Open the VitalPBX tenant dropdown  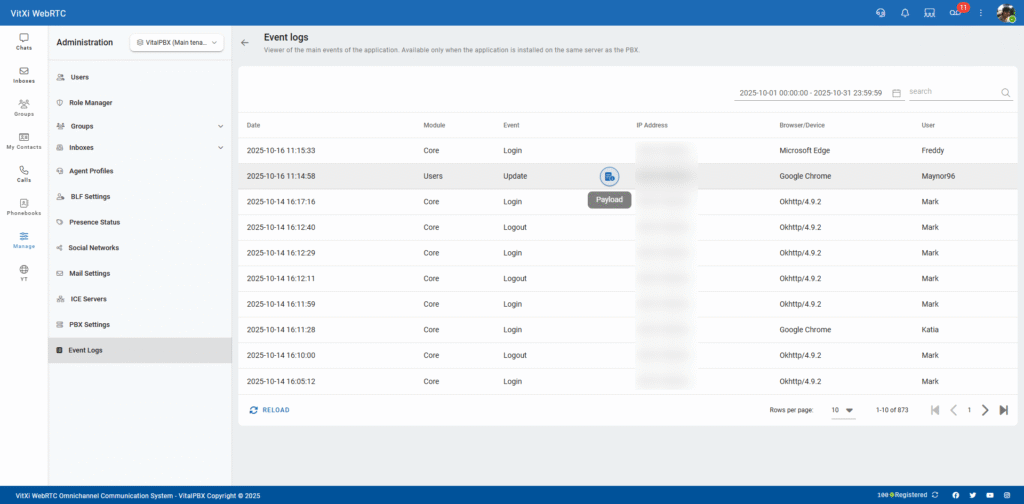(177, 43)
